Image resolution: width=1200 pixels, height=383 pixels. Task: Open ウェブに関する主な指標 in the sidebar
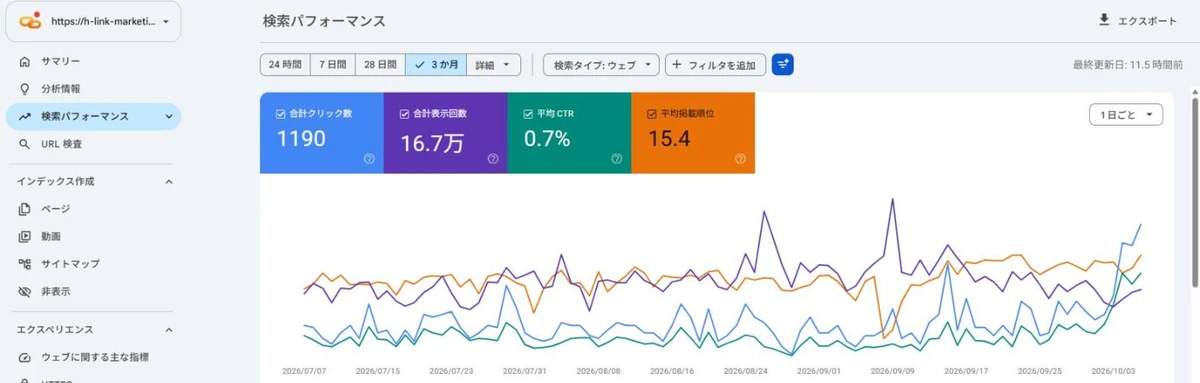coord(93,357)
